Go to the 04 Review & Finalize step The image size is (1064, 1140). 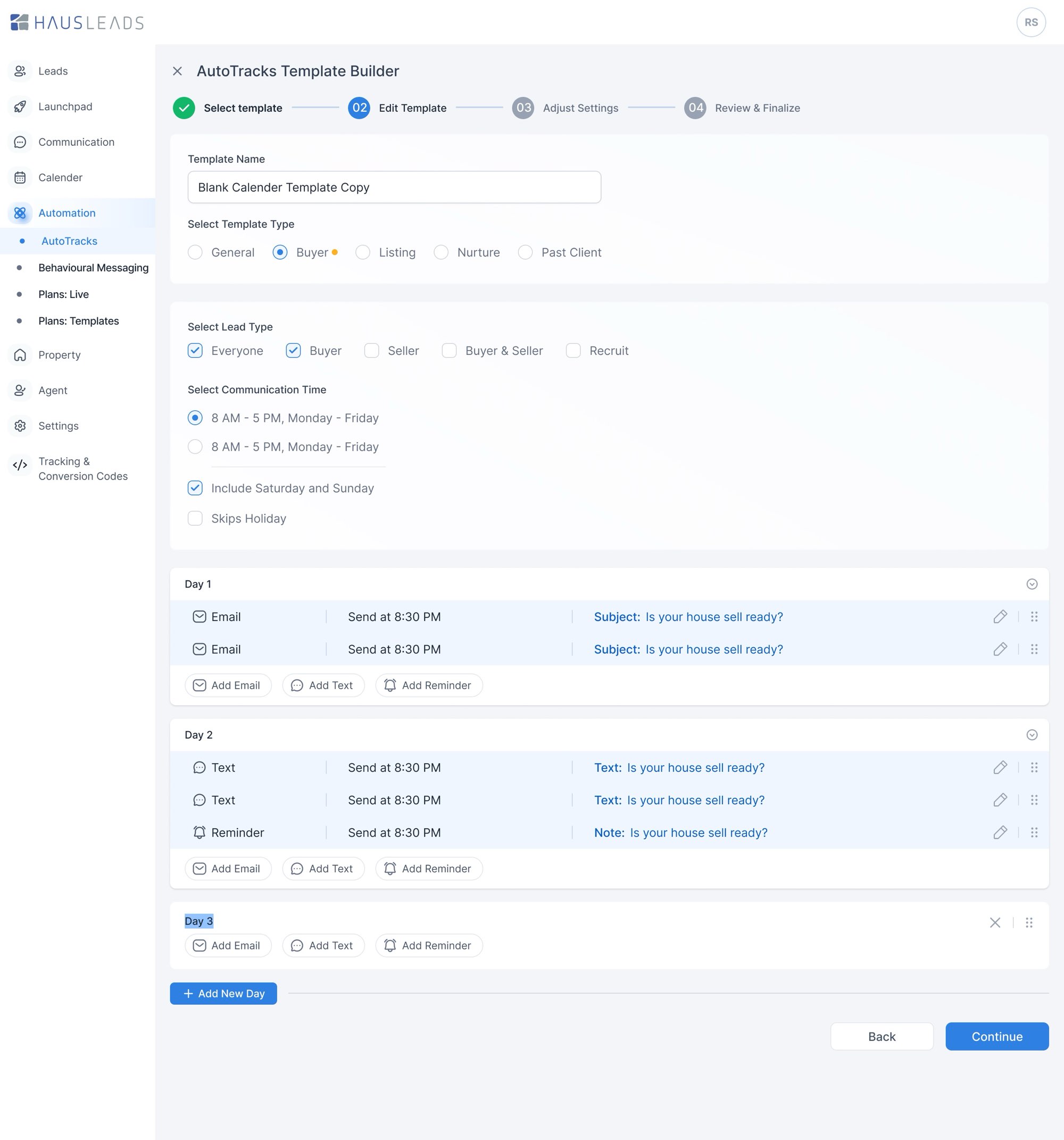(x=742, y=108)
